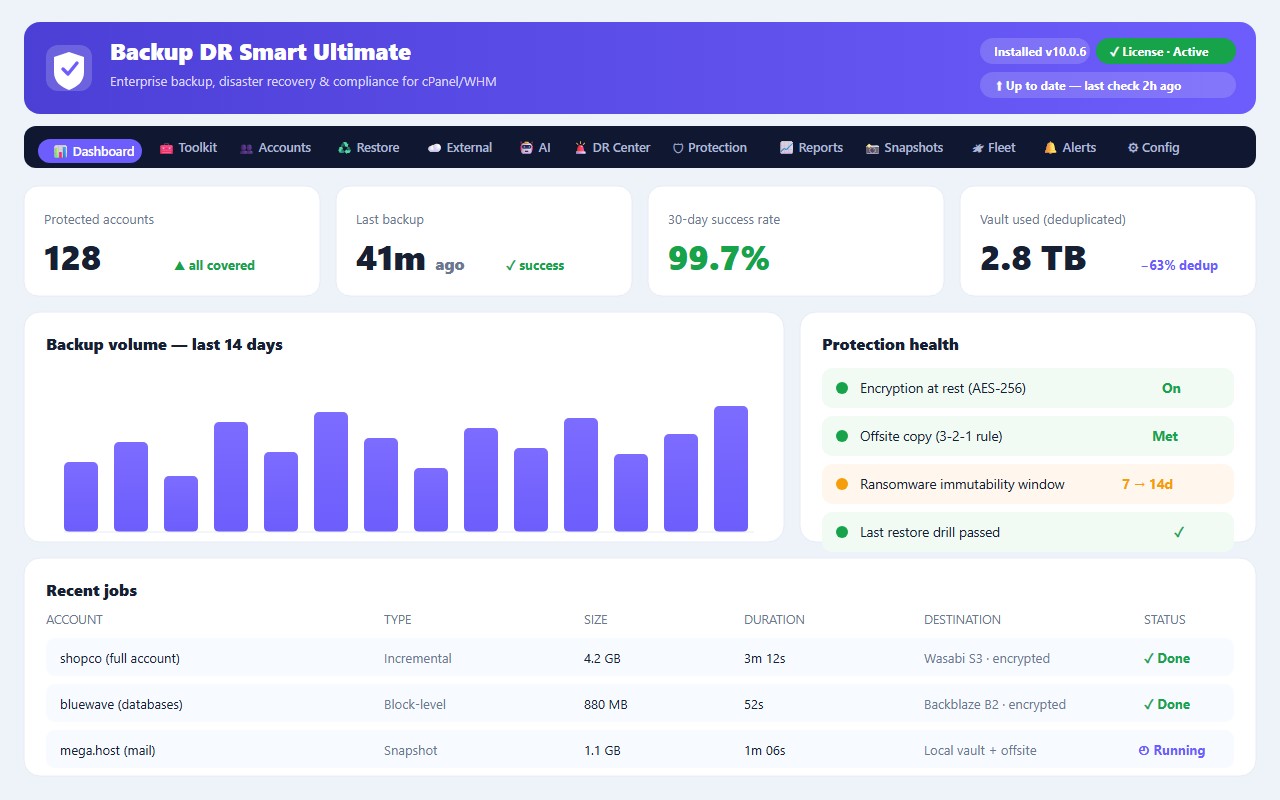Click the siren icon beside DR Center
This screenshot has width=1280, height=800.
tap(580, 148)
